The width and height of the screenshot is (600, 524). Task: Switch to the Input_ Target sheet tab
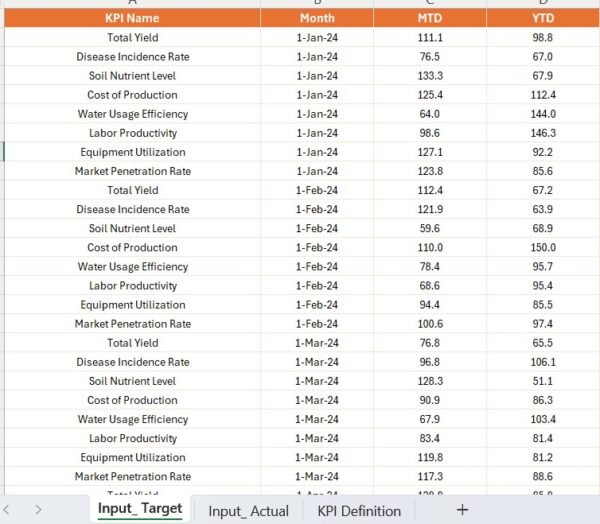tap(140, 509)
